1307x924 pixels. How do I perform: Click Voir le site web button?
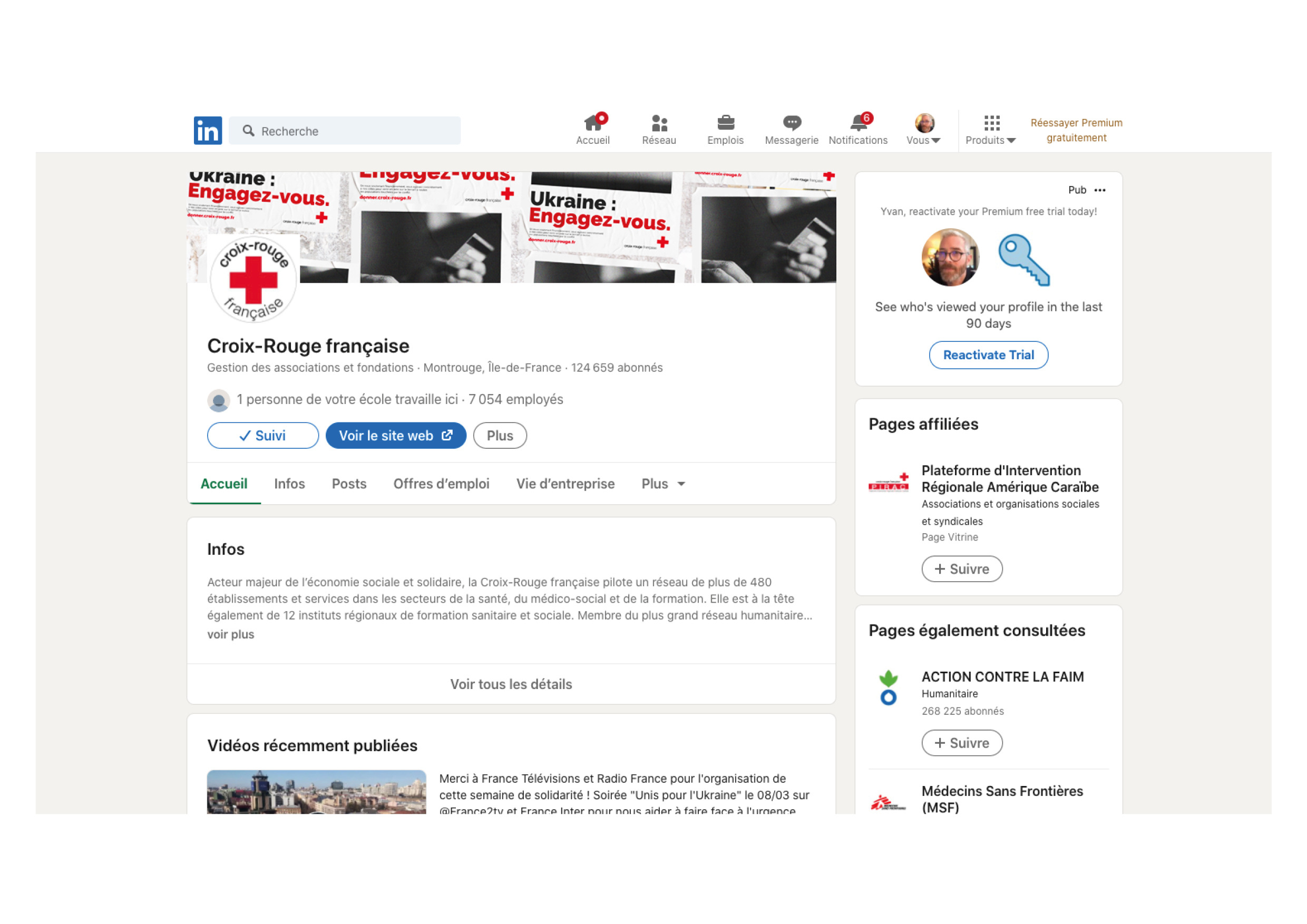tap(396, 436)
